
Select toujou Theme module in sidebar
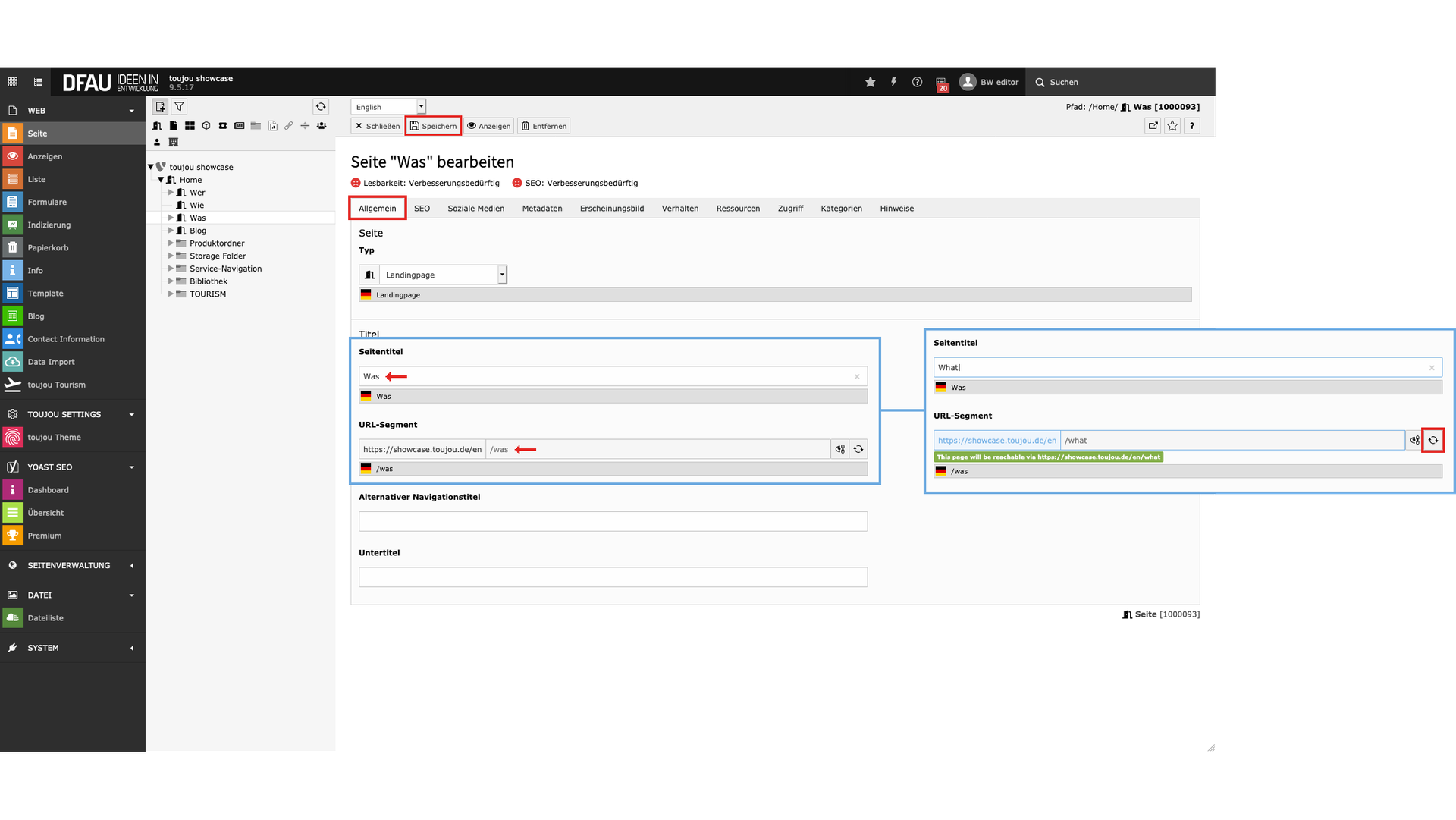[x=54, y=438]
